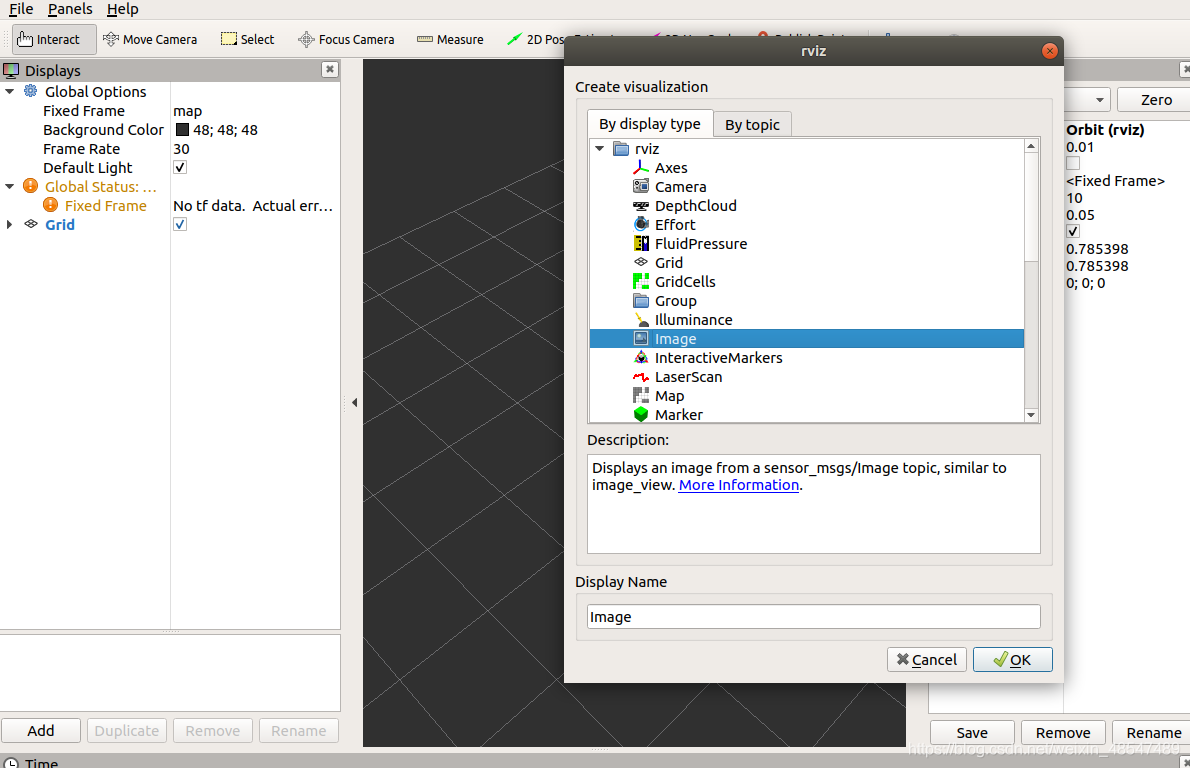The image size is (1190, 768).
Task: Click the display type list scrollbar
Action: 1031,206
